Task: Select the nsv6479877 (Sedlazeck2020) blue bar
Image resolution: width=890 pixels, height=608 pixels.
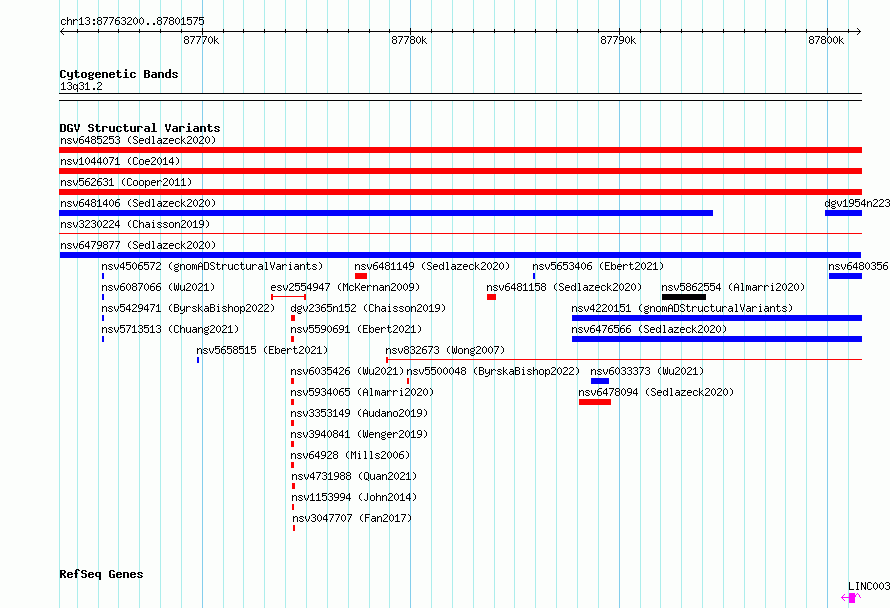Action: 460,255
